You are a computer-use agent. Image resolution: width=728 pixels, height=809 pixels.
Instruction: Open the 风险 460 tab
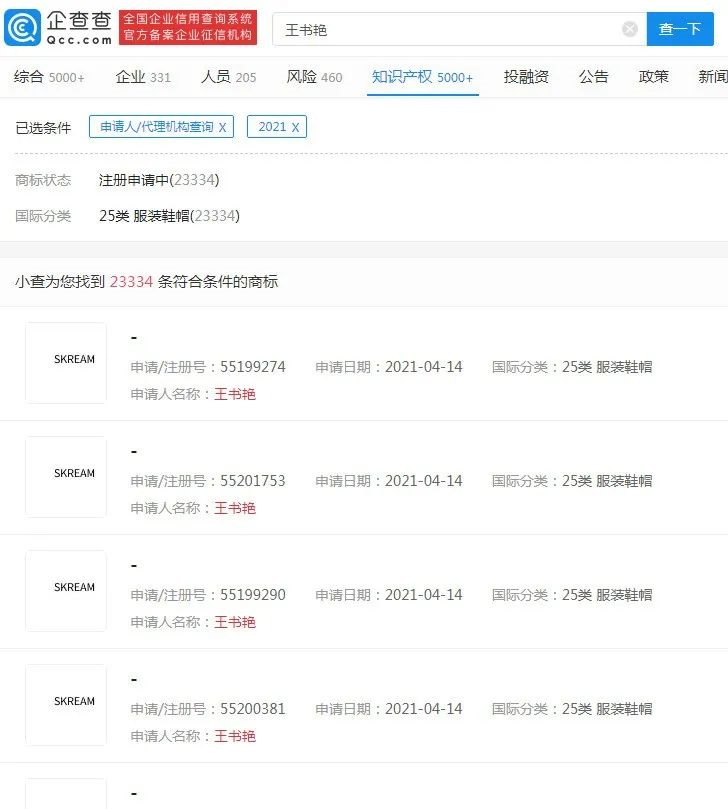(x=314, y=77)
